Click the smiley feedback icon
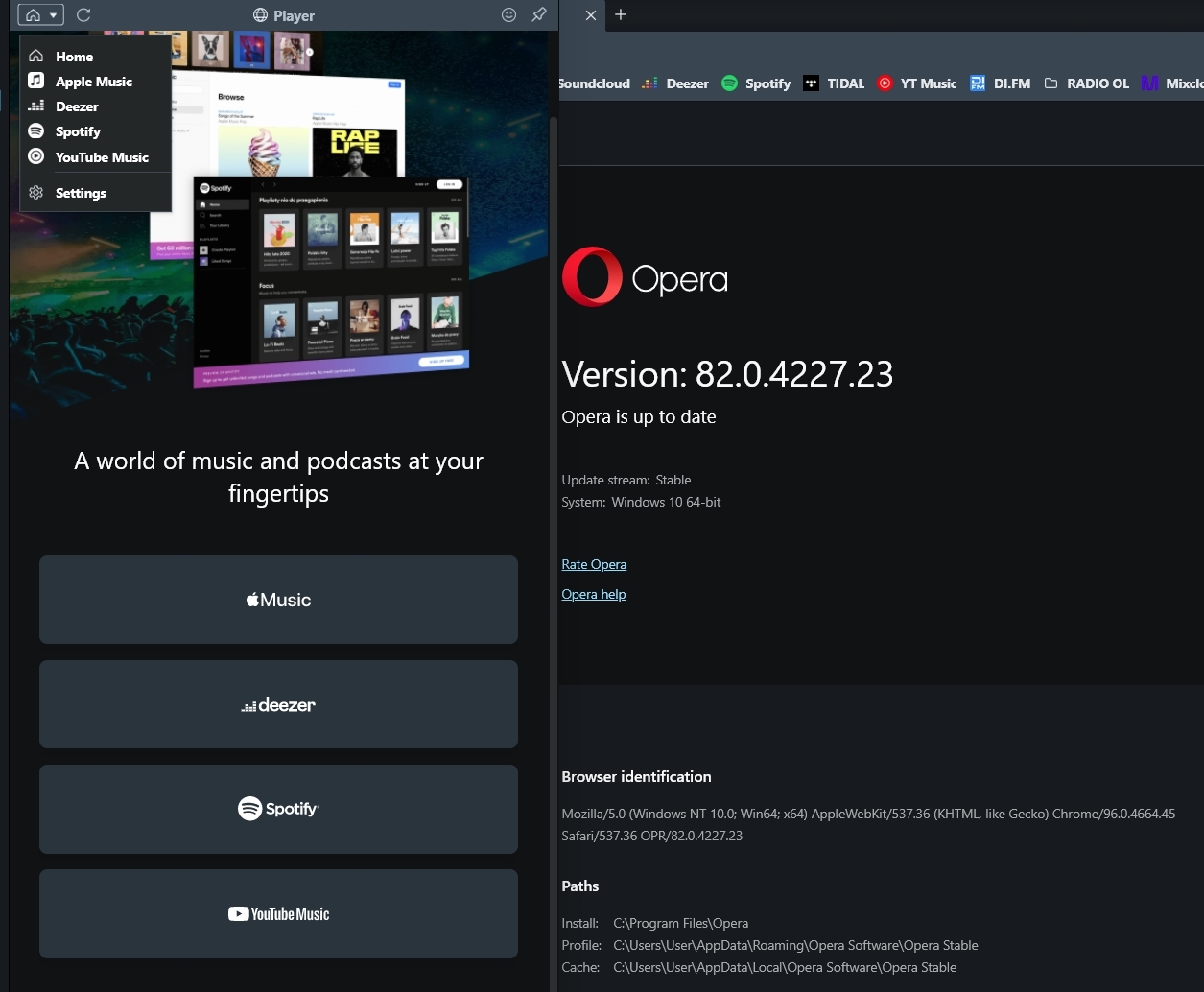1204x992 pixels. (x=508, y=15)
